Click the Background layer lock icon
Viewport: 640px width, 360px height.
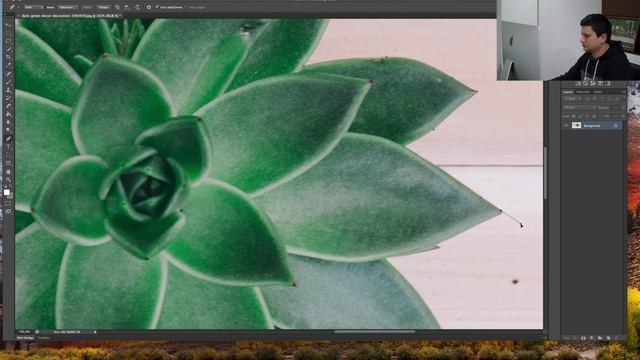616,125
